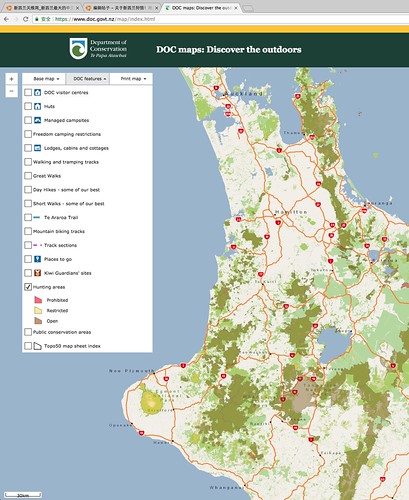Zoom out of the map
The image size is (409, 500).
[12, 91]
